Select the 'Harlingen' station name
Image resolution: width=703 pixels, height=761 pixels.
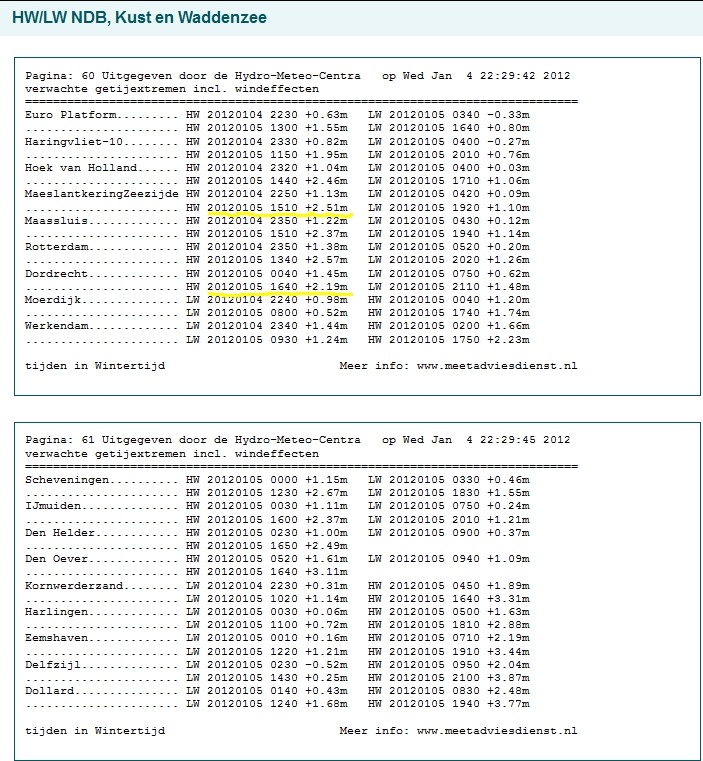click(x=56, y=612)
